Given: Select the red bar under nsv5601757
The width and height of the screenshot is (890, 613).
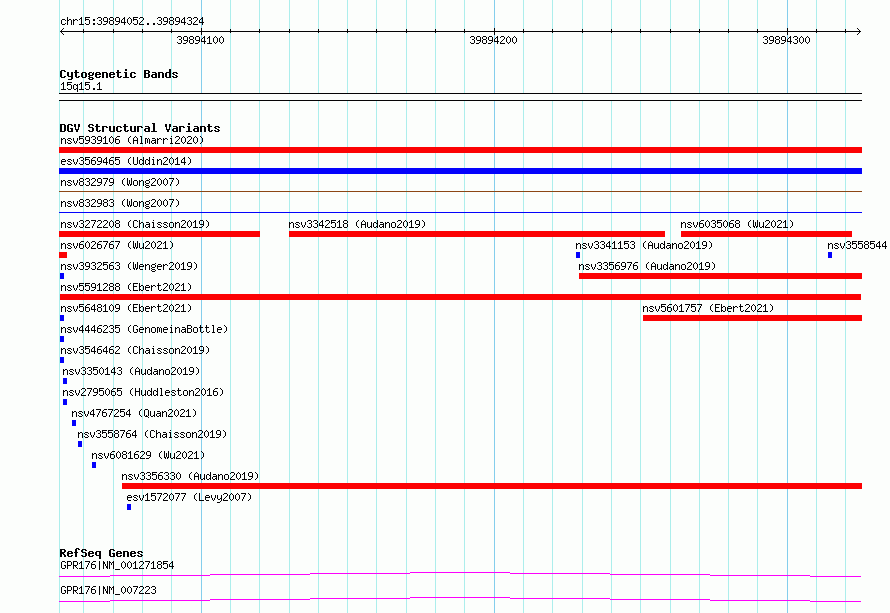Looking at the screenshot, I should tap(752, 318).
